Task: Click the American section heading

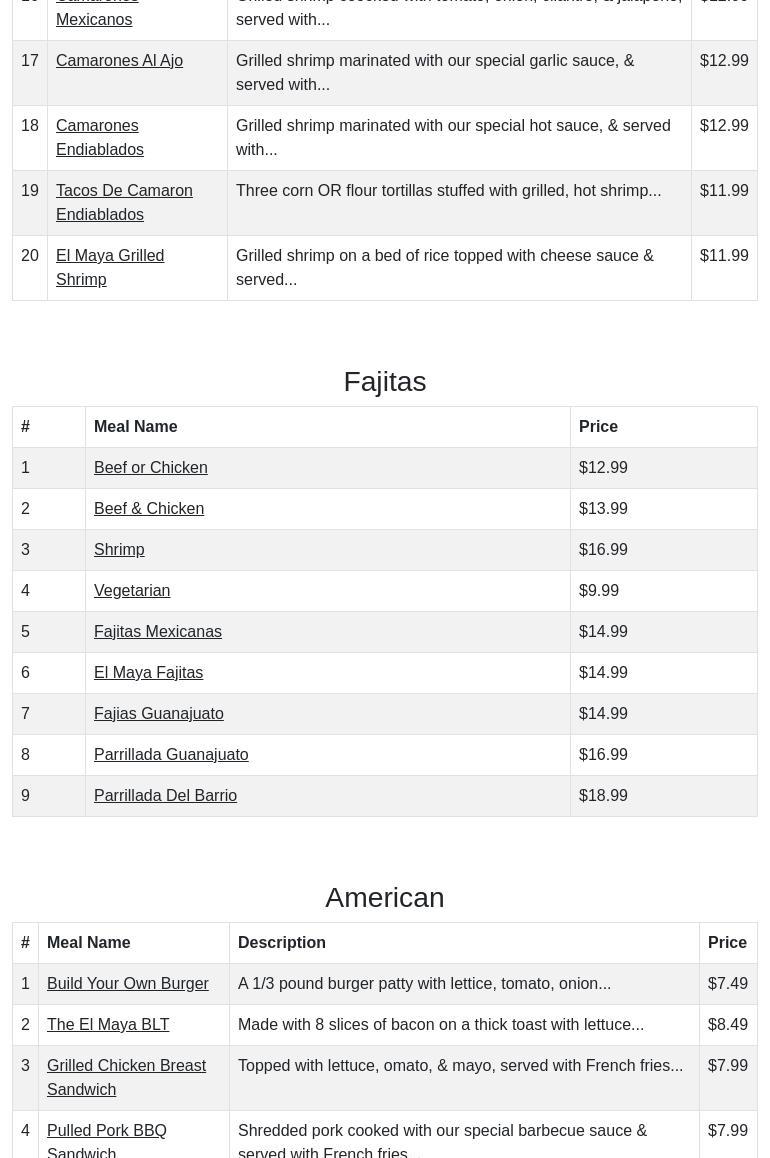Action: [384, 897]
